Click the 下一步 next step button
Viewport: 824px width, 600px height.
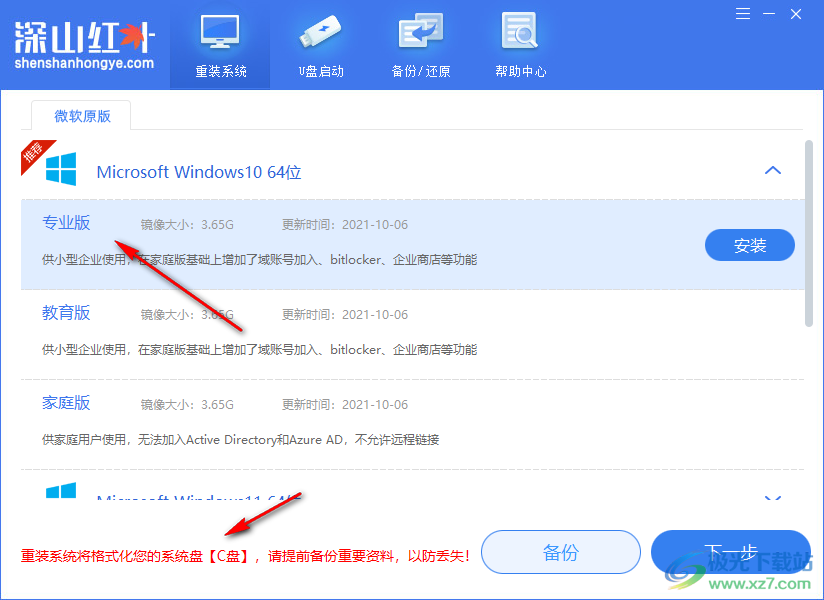point(731,552)
